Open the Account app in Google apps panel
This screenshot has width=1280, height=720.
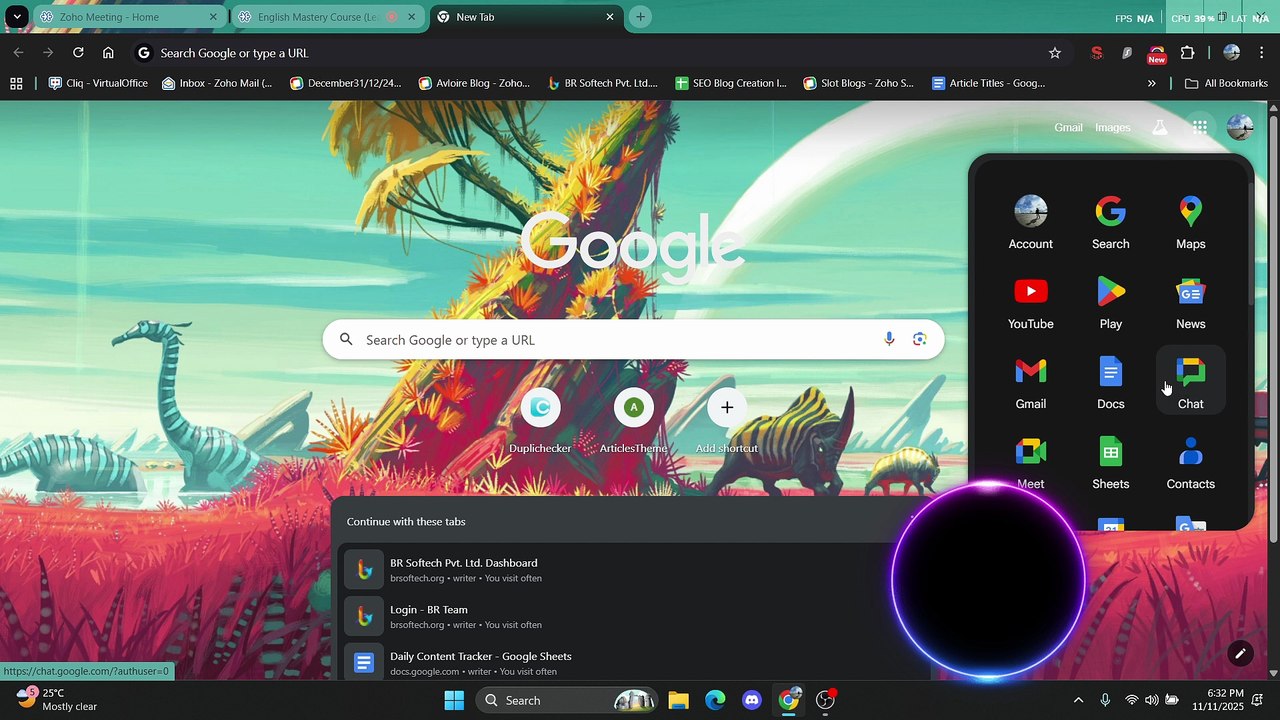[x=1030, y=223]
